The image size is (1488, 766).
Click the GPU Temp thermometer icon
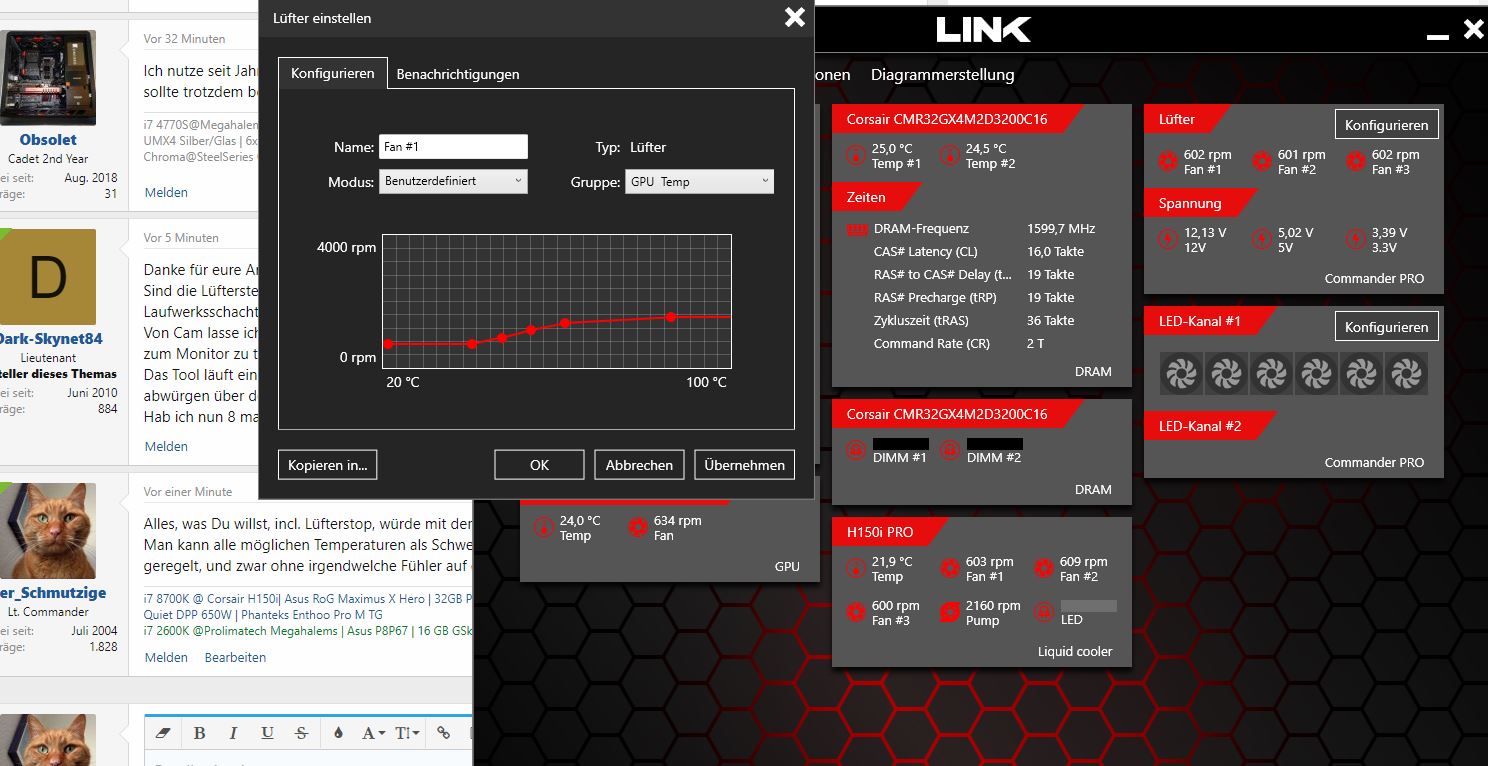543,528
